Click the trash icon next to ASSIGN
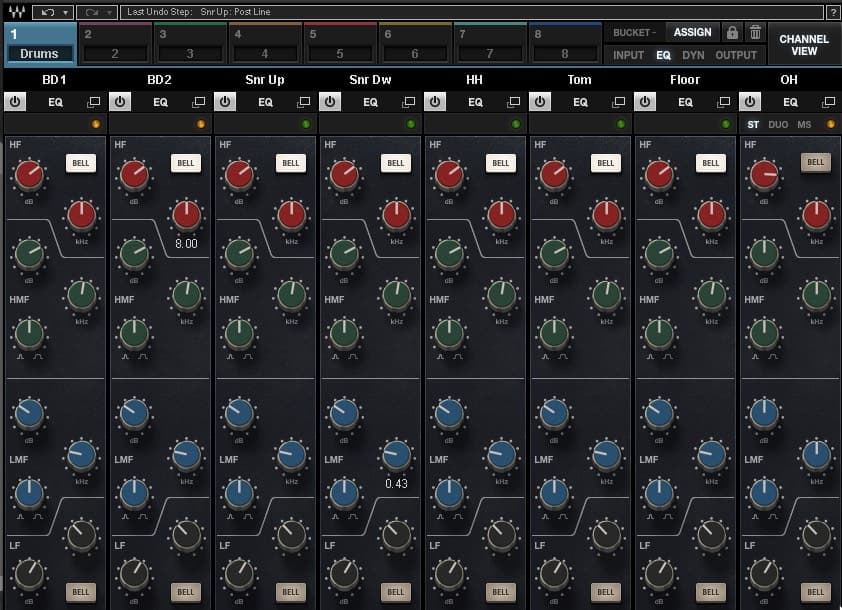Image resolution: width=842 pixels, height=610 pixels. click(754, 32)
